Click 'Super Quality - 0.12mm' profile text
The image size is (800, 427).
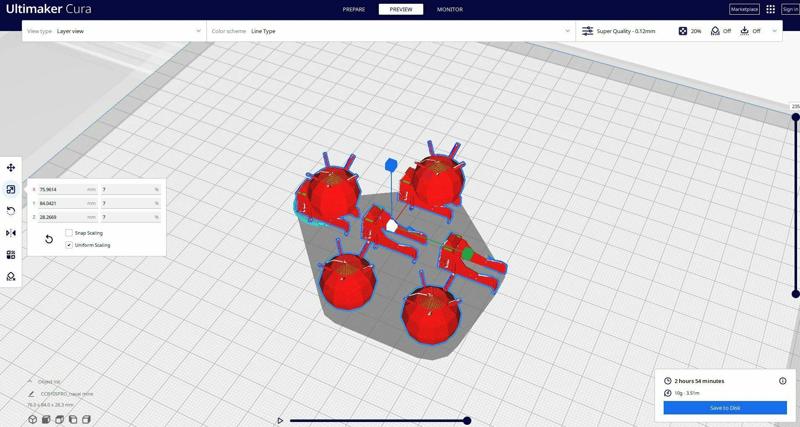(x=626, y=31)
